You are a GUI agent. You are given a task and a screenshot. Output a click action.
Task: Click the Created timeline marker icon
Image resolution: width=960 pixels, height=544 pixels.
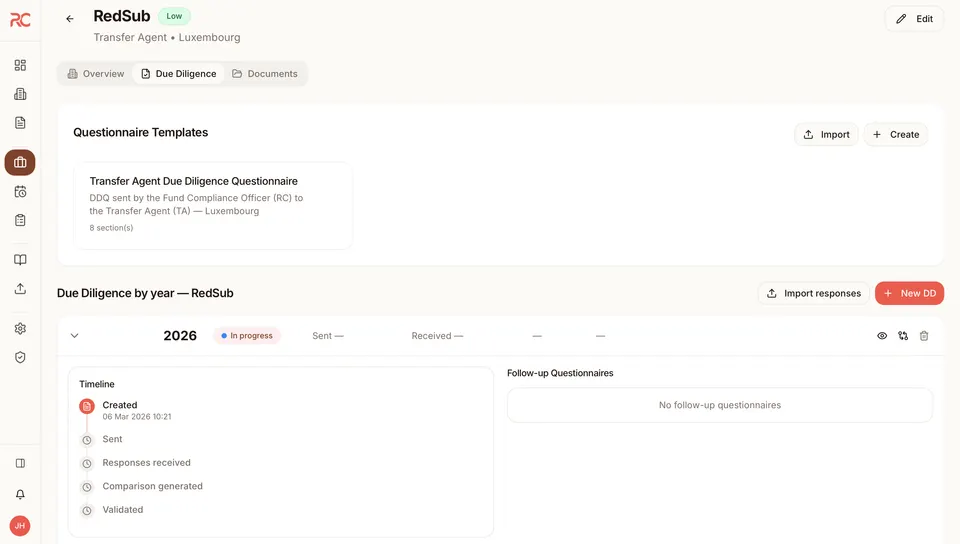pos(87,406)
